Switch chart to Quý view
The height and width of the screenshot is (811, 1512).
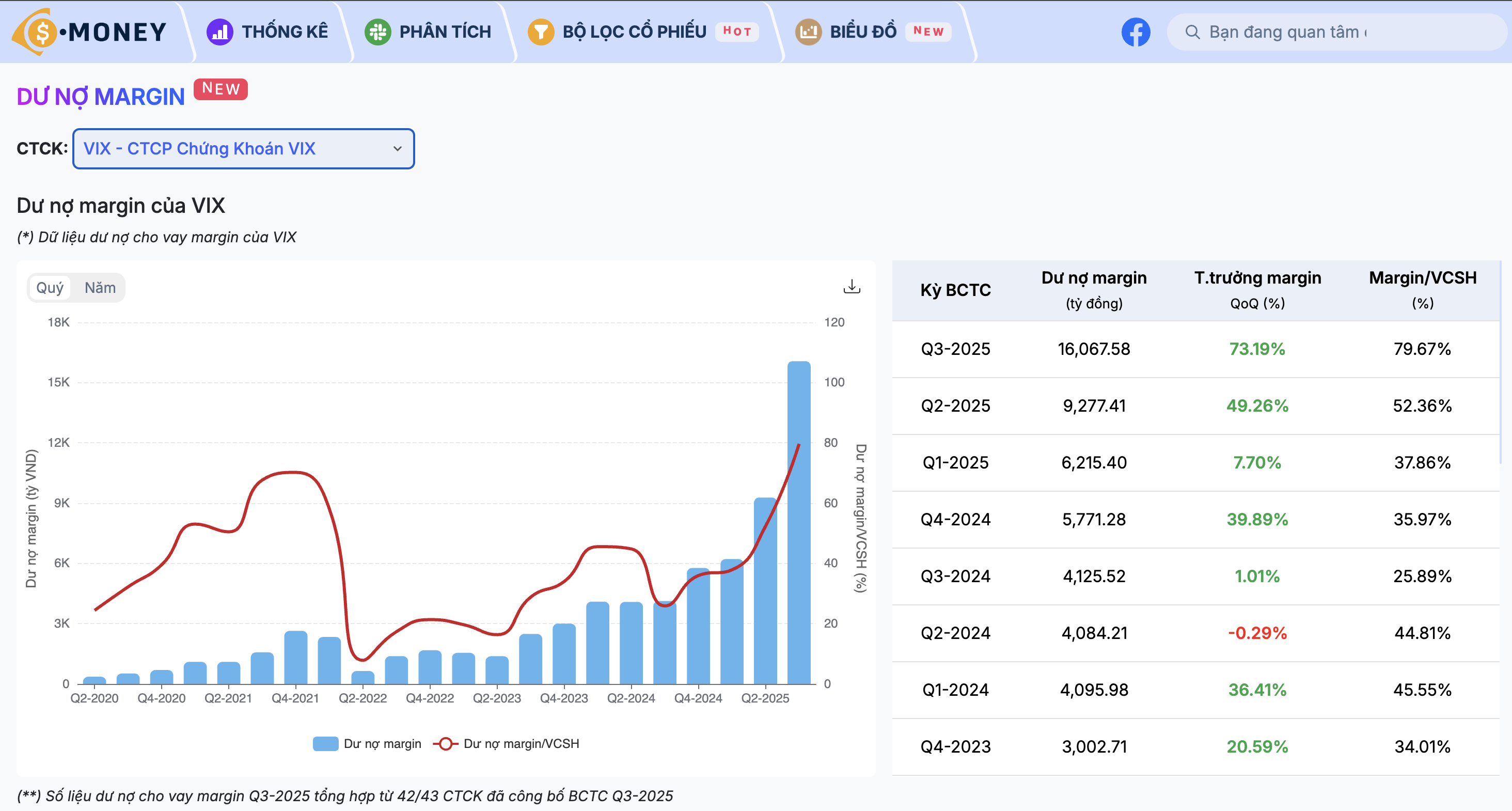(50, 288)
